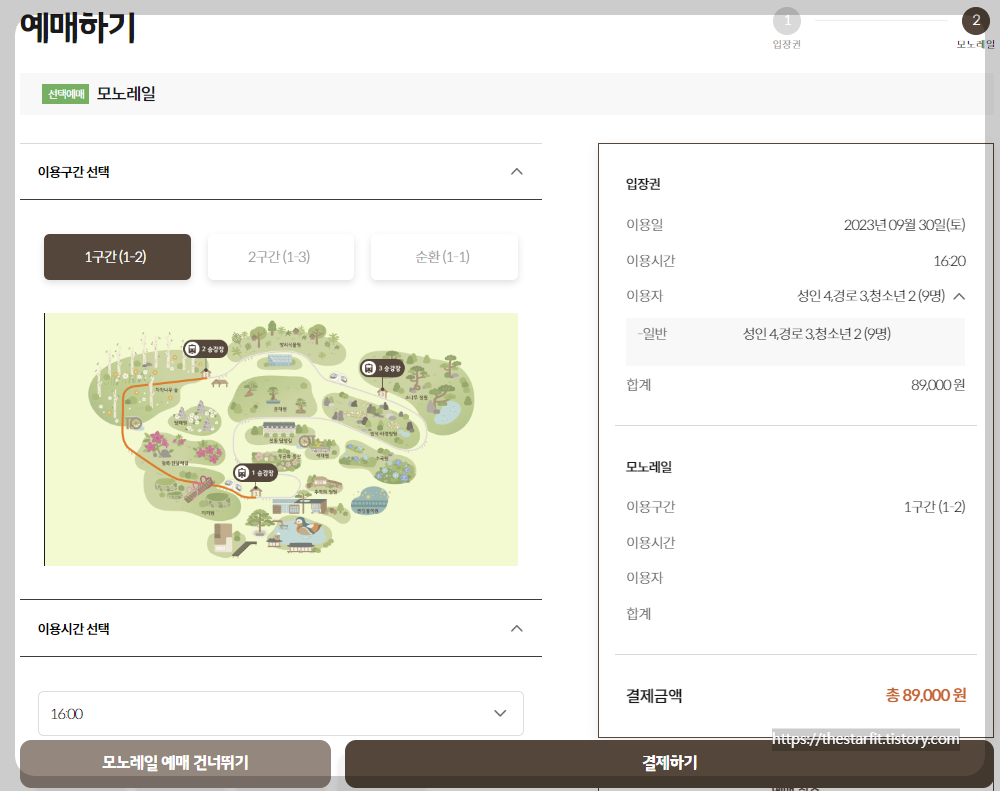Select the 순환 (1-1) route option
Screen dimensions: 1000x791
444,256
